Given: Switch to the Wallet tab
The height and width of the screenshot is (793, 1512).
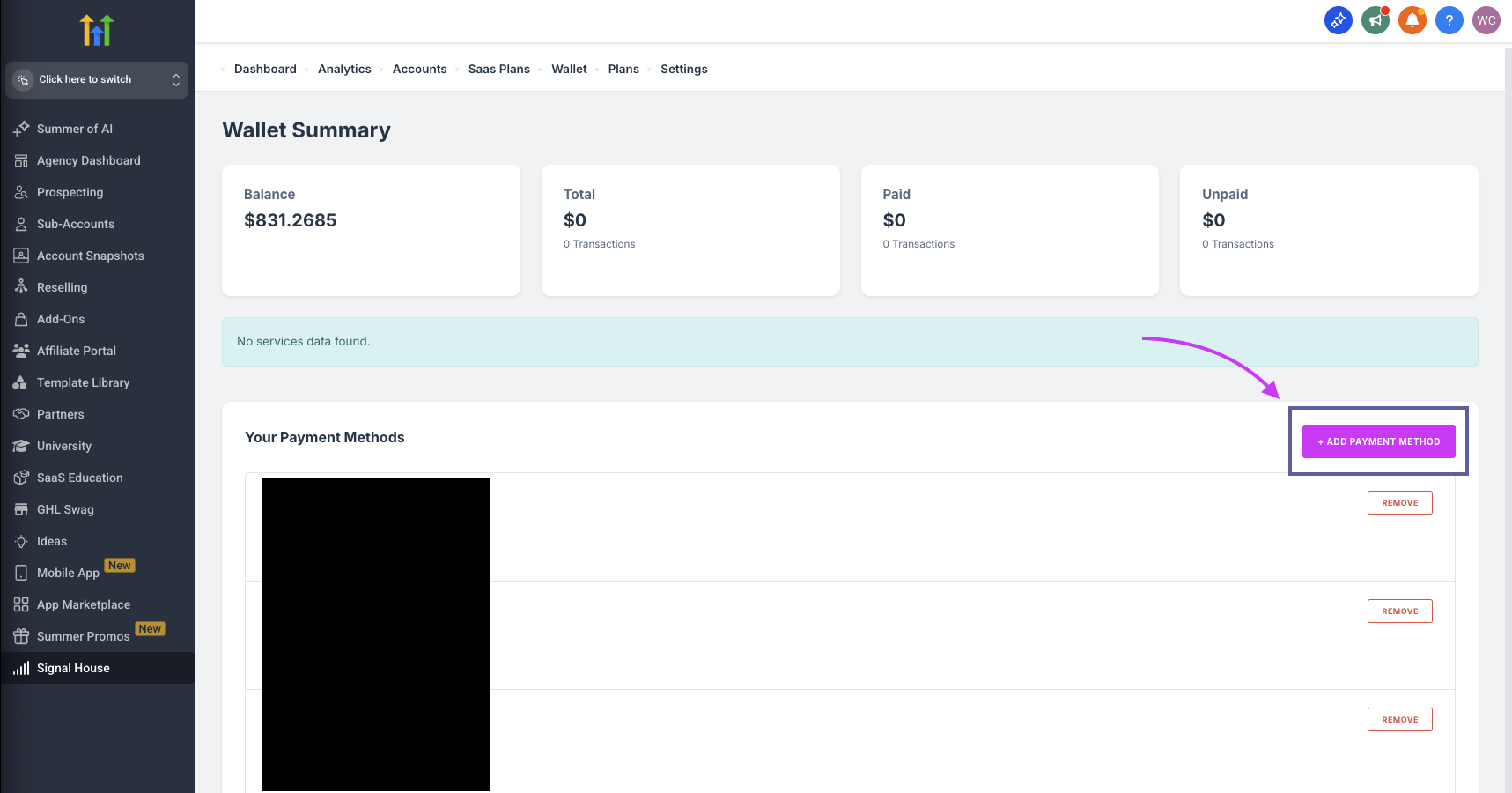Looking at the screenshot, I should coord(569,69).
